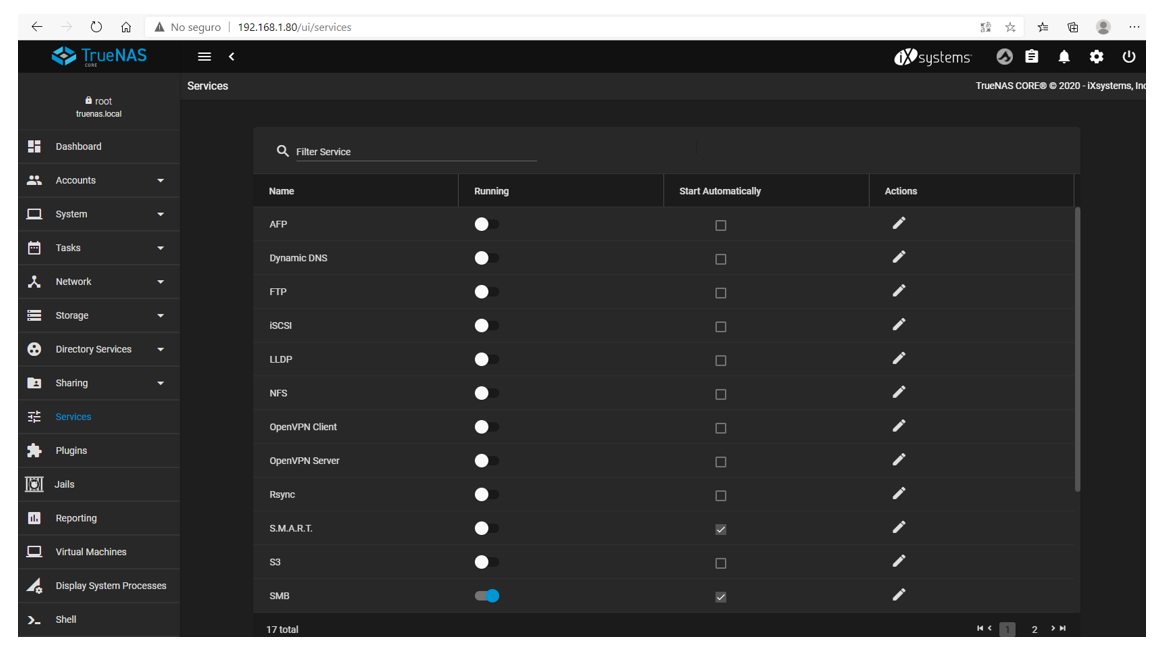This screenshot has height=650, width=1162.
Task: Turn off the SMB running toggle
Action: click(x=487, y=595)
